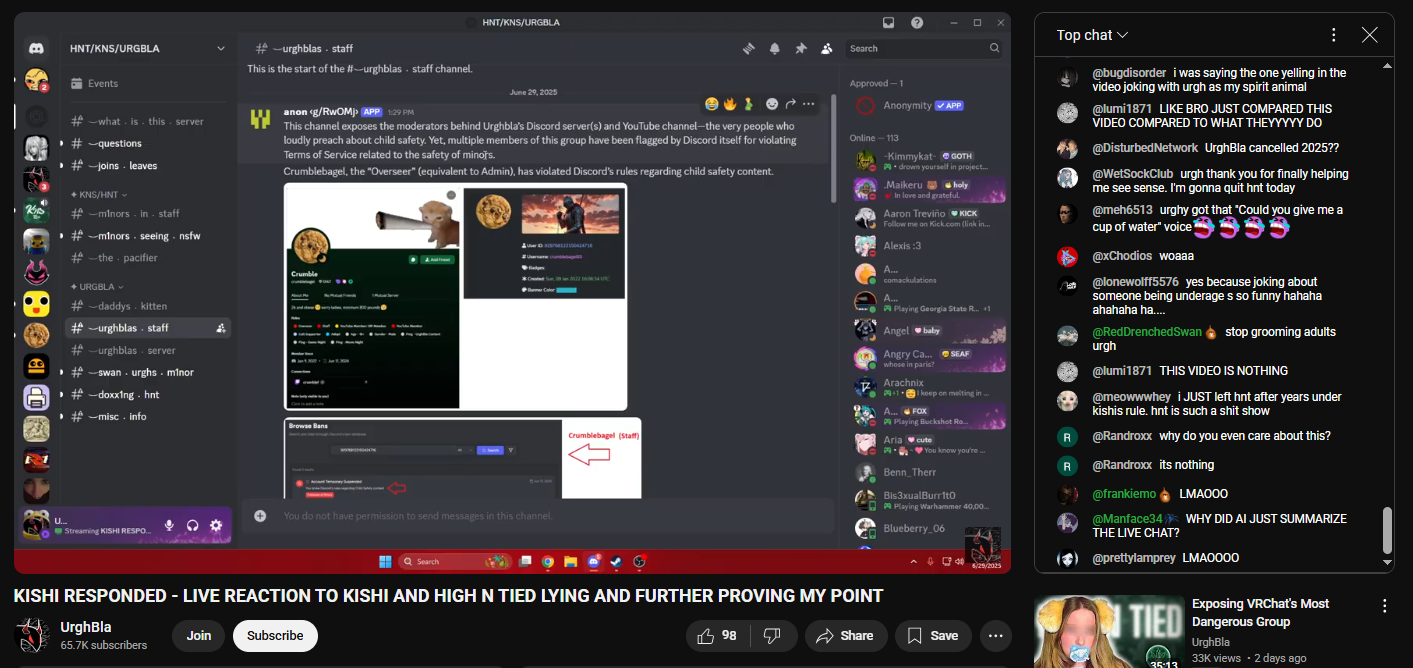
Task: Open the what is this server channel
Action: pos(148,121)
